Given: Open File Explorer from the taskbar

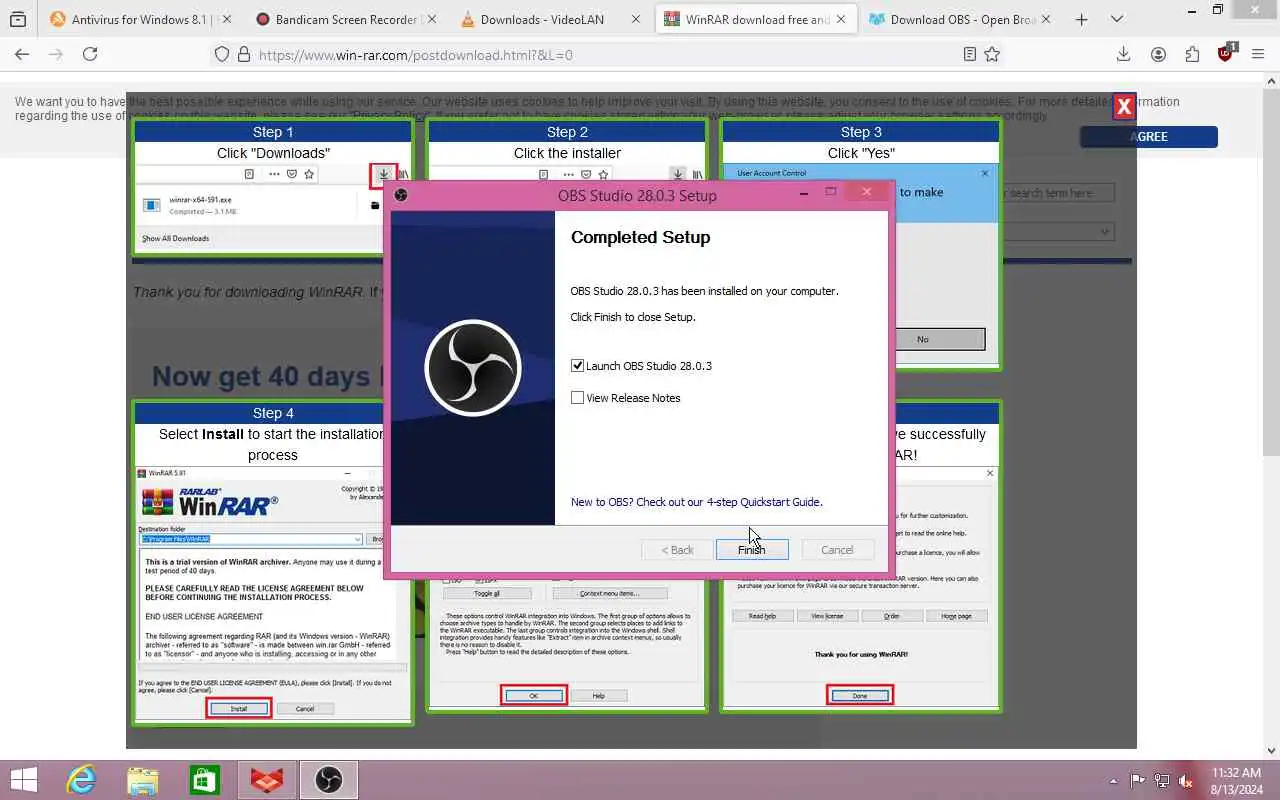Looking at the screenshot, I should pyautogui.click(x=143, y=780).
